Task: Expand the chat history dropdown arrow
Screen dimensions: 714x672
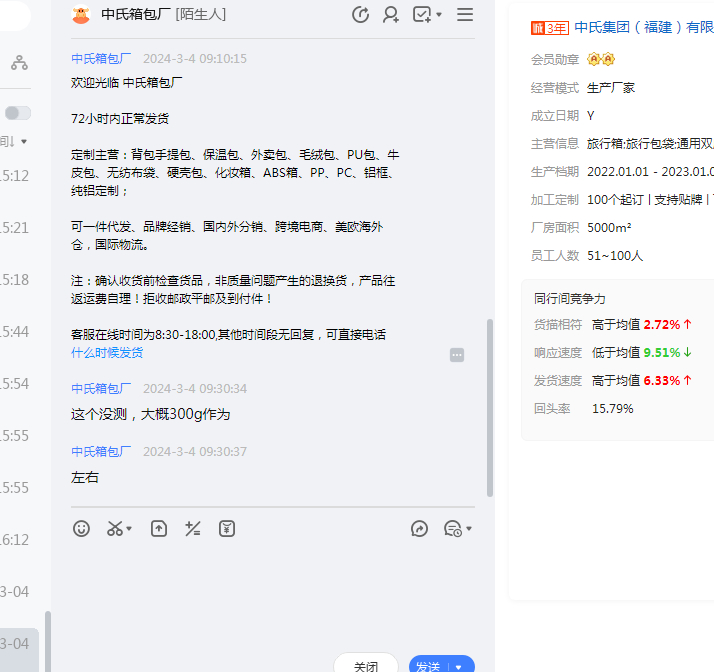Action: coord(469,530)
